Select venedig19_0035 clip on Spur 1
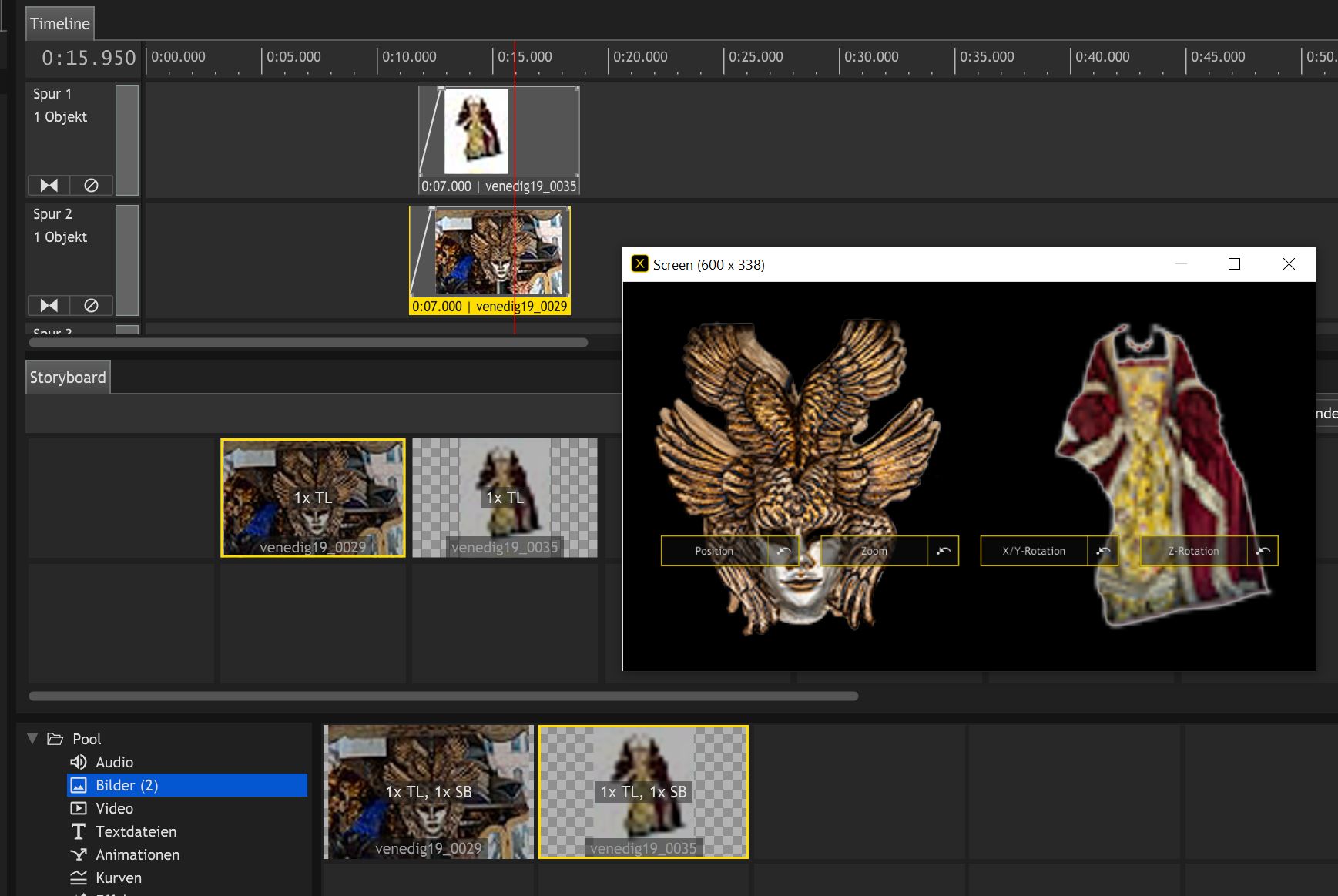This screenshot has width=1338, height=896. [x=499, y=140]
